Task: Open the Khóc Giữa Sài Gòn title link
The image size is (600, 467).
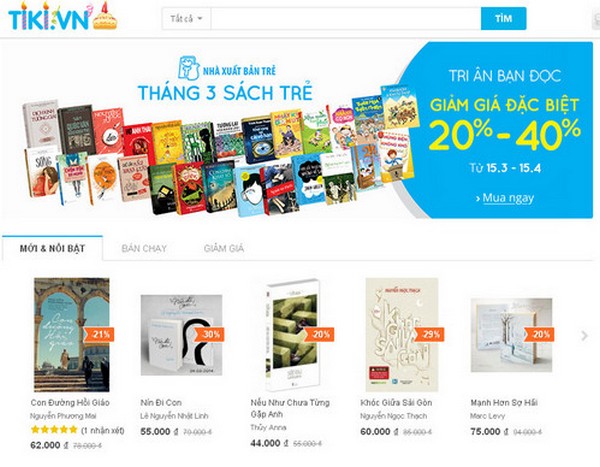Action: tap(396, 402)
